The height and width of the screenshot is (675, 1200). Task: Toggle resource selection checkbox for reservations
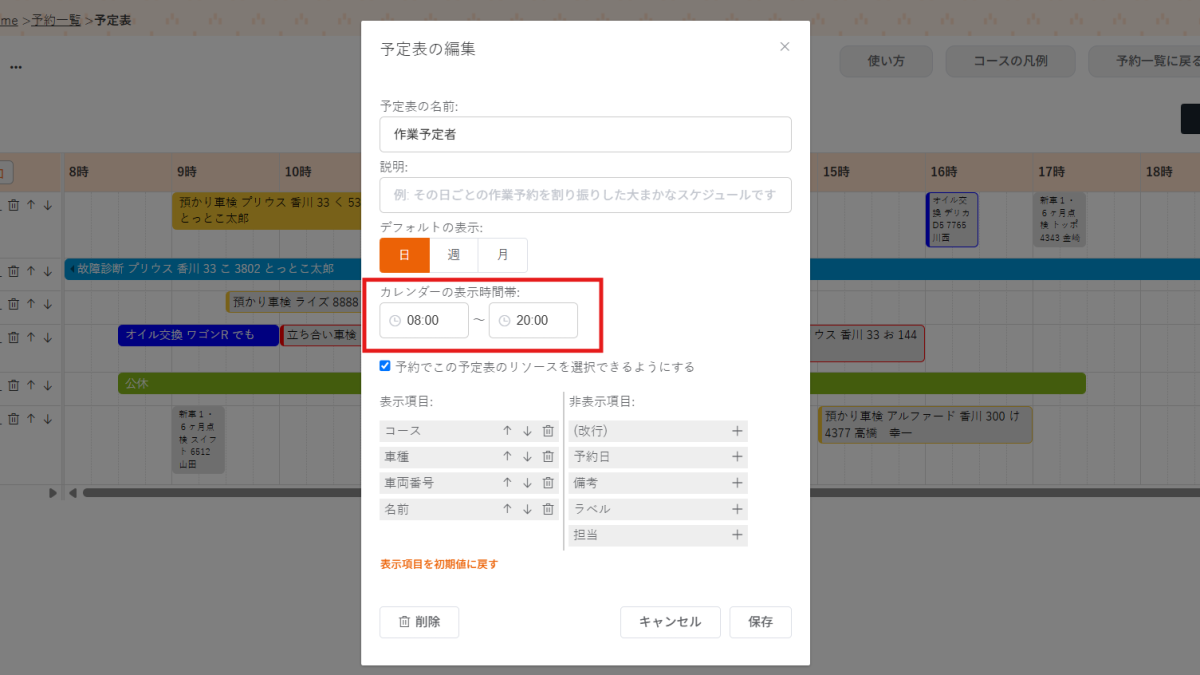click(x=385, y=366)
